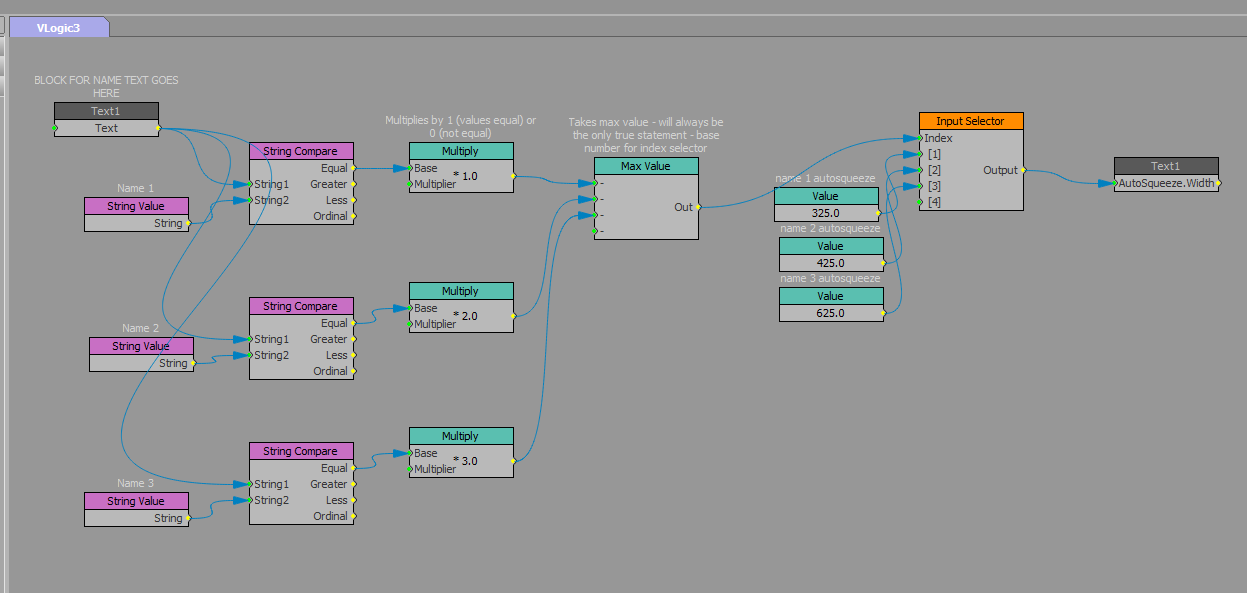This screenshot has width=1247, height=593.
Task: Click the * 1.0 multiplier value
Action: coord(466,176)
